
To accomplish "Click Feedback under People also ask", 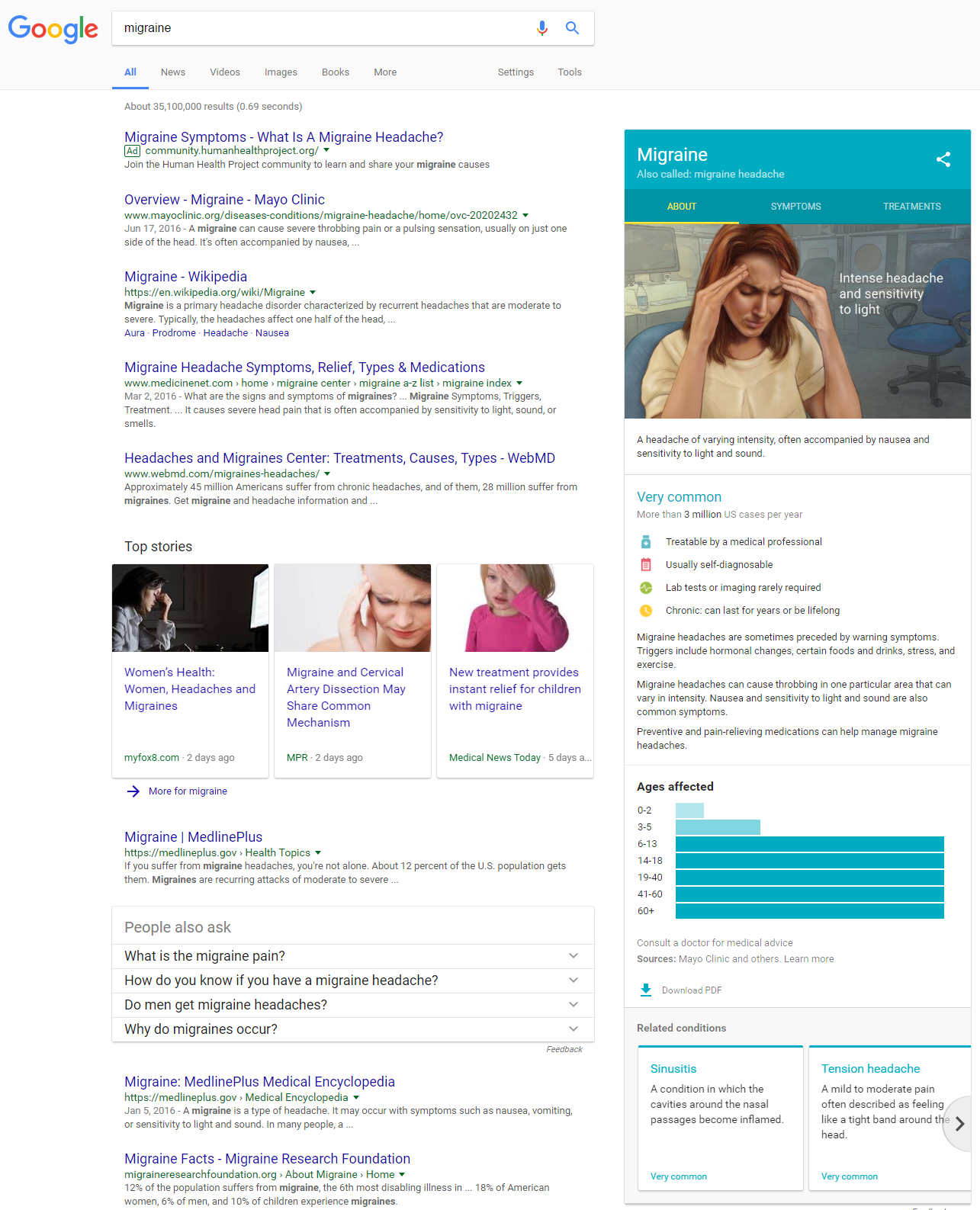I will [x=564, y=1050].
